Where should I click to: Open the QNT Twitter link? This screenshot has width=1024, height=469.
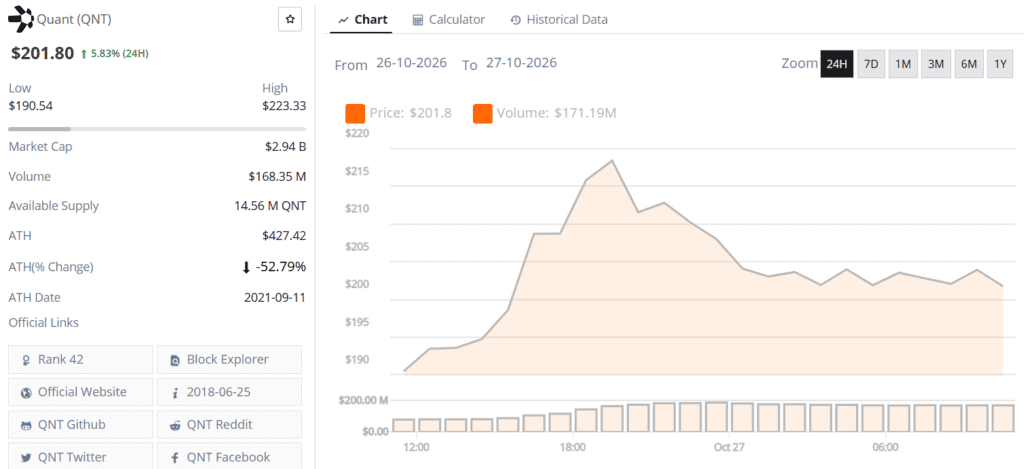[80, 457]
